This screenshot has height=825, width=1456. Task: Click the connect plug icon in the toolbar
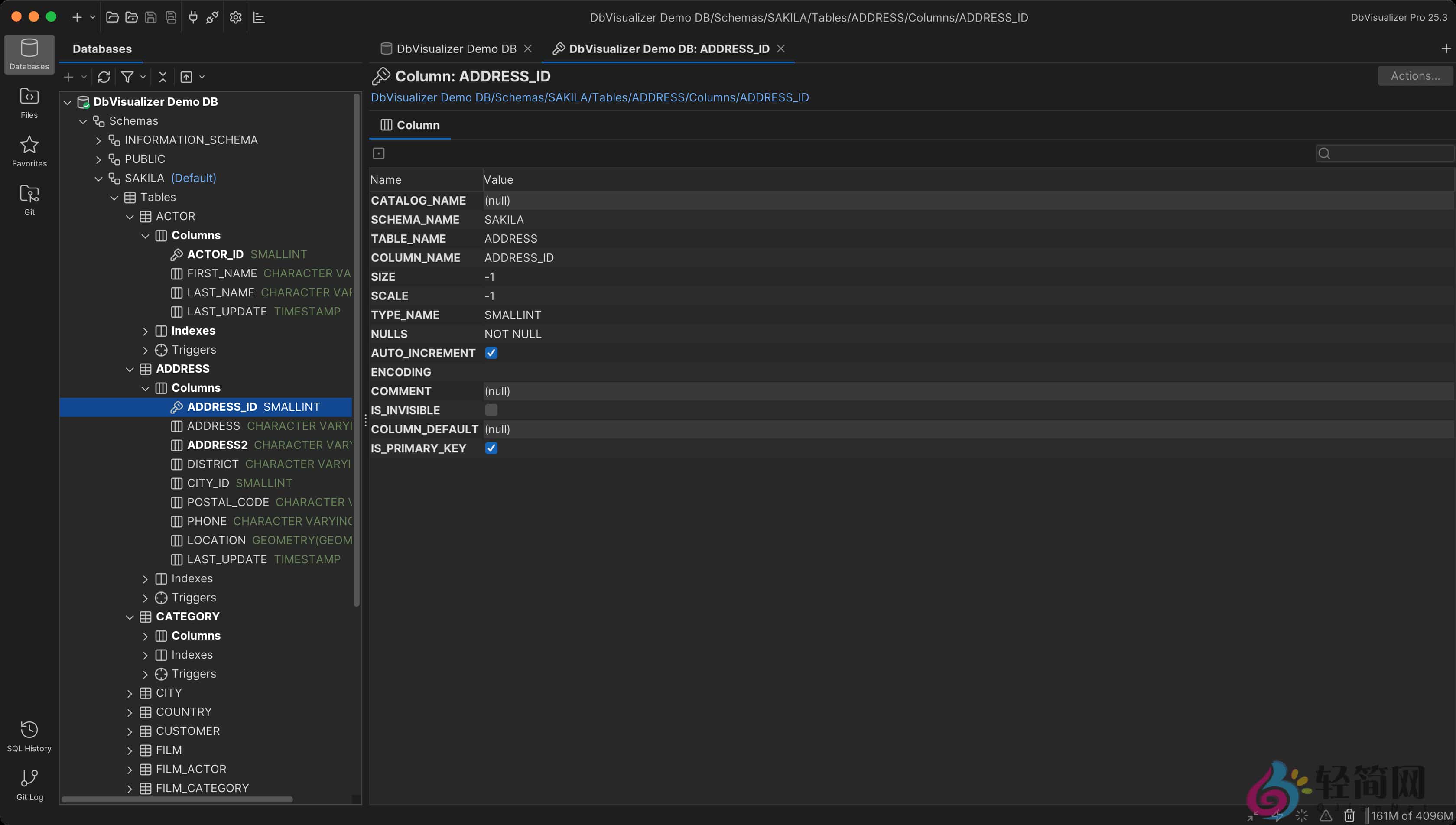pyautogui.click(x=193, y=17)
